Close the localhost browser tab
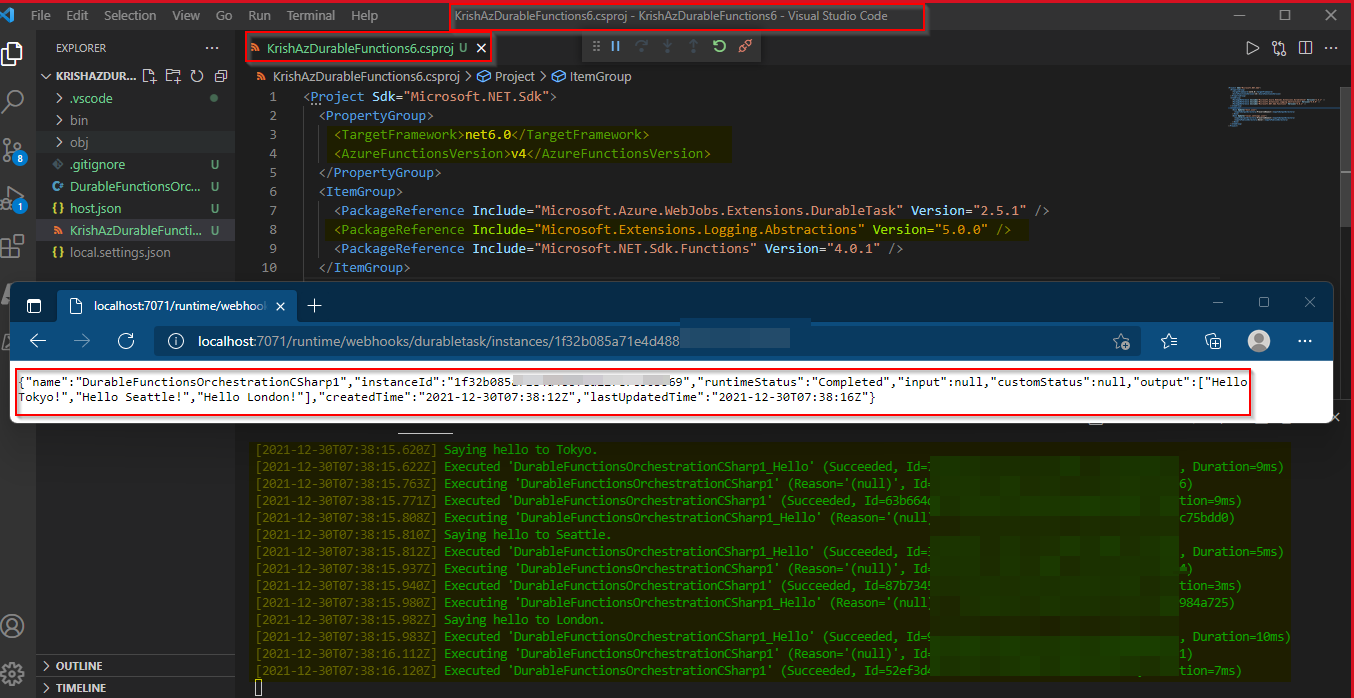The width and height of the screenshot is (1354, 698). [281, 306]
